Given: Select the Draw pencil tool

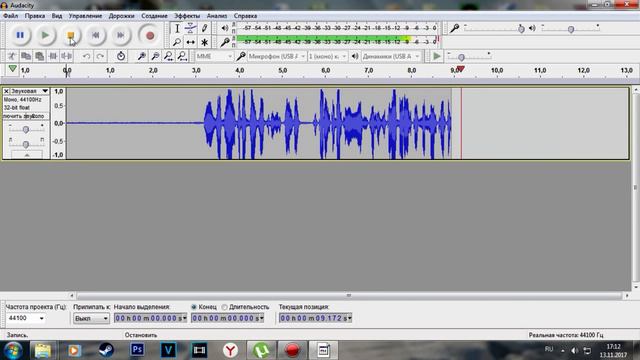Looking at the screenshot, I should [204, 29].
